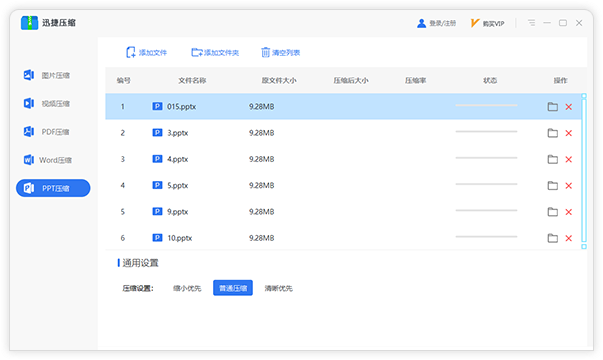Switch to 图片压缩 in sidebar
This screenshot has height=360, width=603.
(x=47, y=75)
